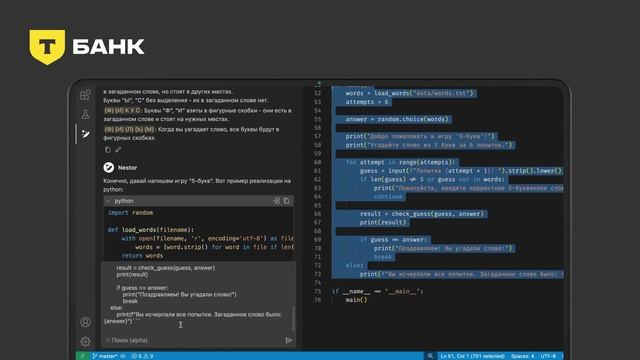Show the errors and warnings count
Viewport: 640px width, 360px height.
pos(142,356)
